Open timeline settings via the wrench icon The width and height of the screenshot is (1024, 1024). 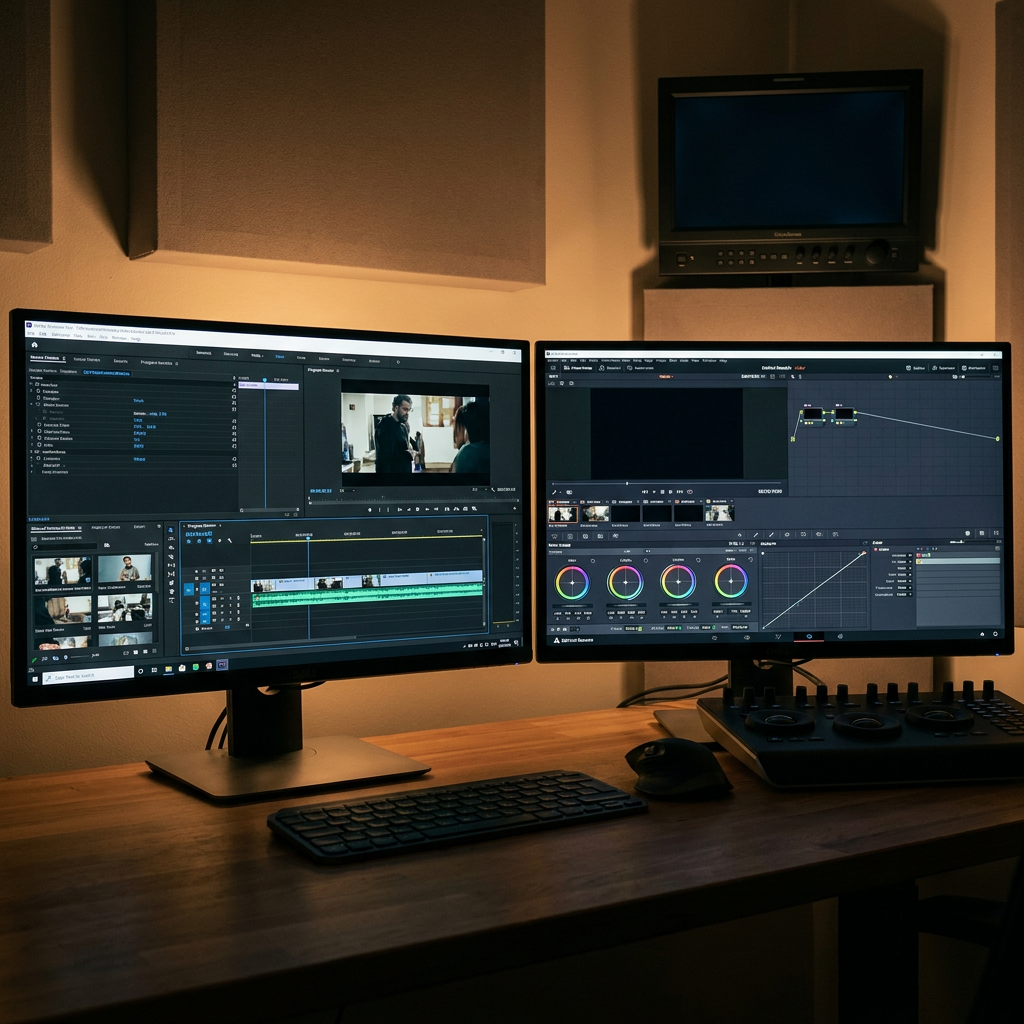230,541
